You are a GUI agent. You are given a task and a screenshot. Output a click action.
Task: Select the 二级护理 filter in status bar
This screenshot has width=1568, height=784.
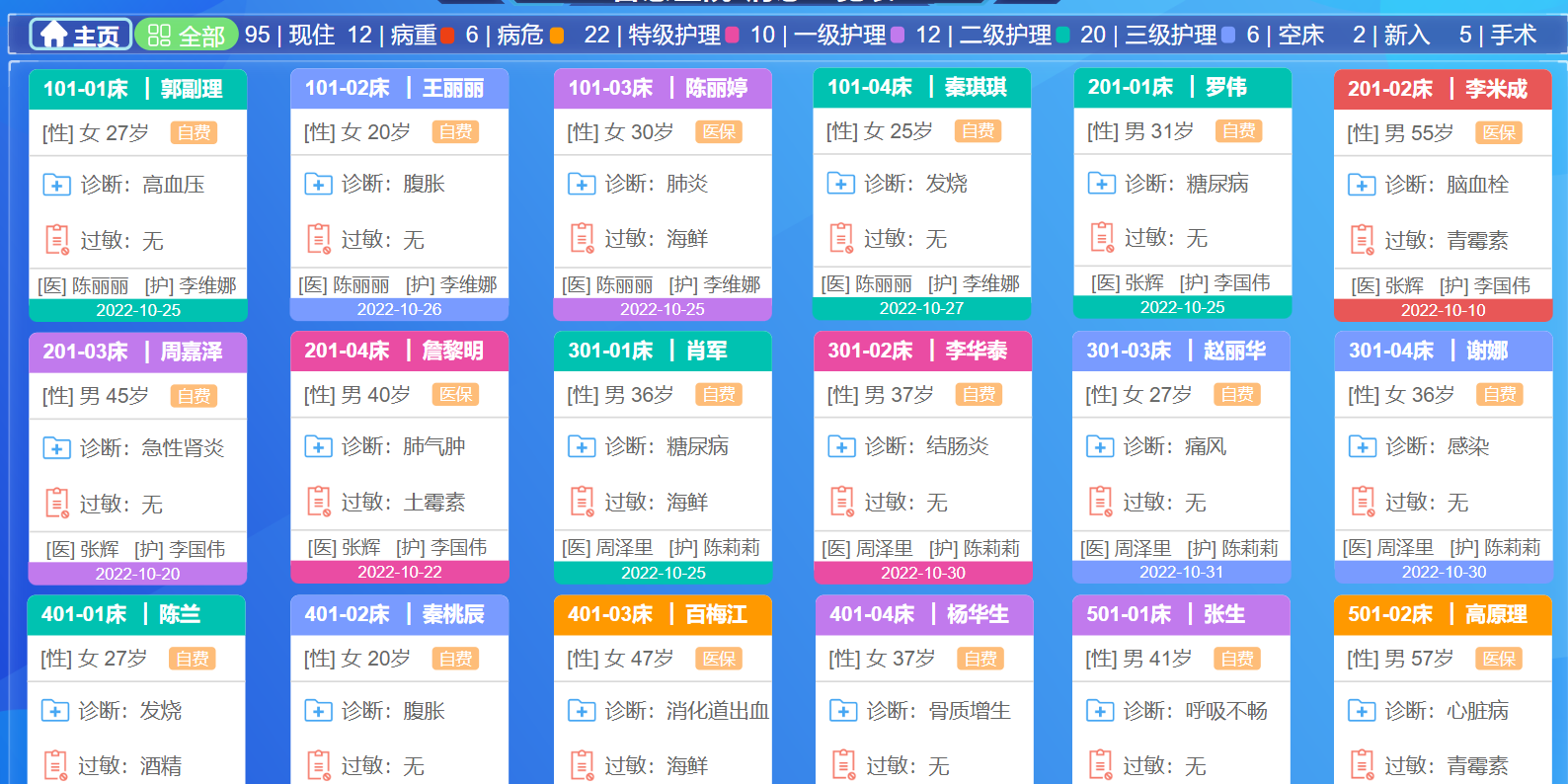pos(1005,36)
